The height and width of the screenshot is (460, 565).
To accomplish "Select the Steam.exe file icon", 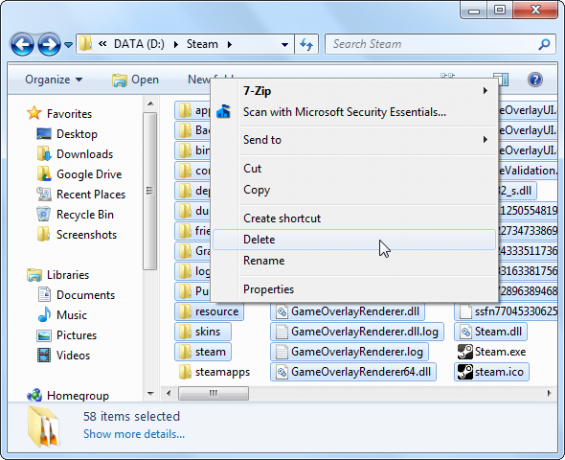I will pos(465,352).
